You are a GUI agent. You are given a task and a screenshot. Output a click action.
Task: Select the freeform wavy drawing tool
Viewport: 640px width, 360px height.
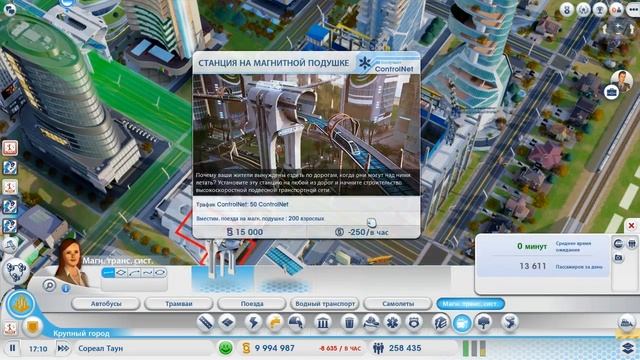pyautogui.click(x=147, y=272)
